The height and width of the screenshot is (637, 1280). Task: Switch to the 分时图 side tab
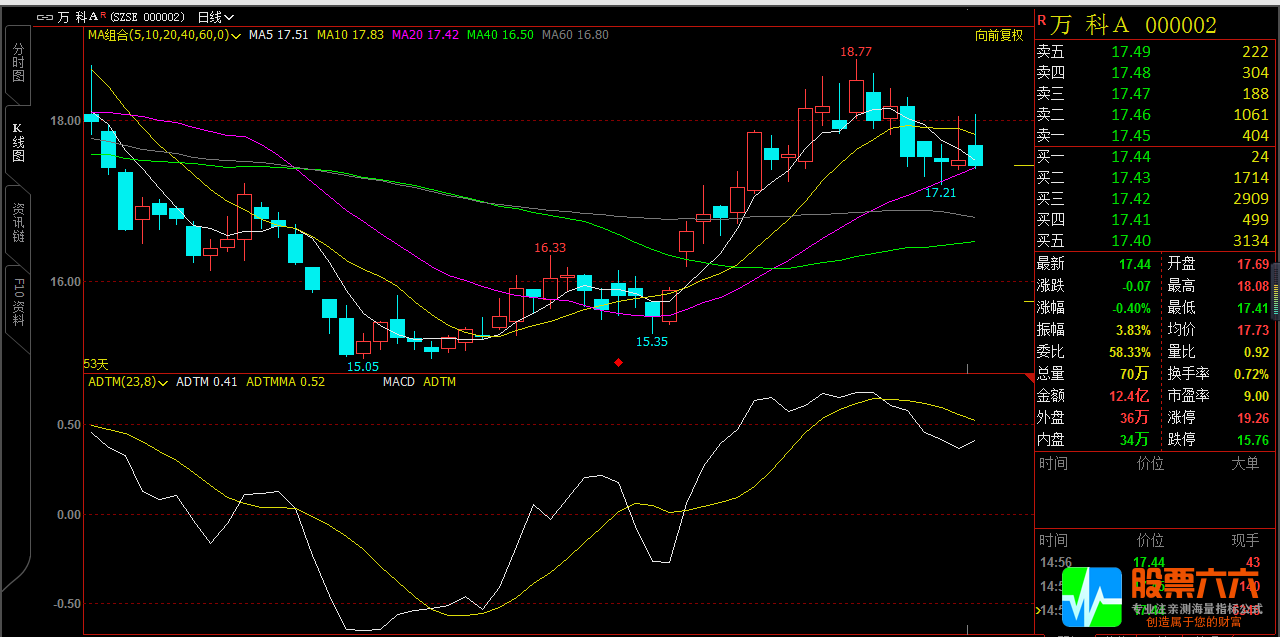click(x=18, y=63)
